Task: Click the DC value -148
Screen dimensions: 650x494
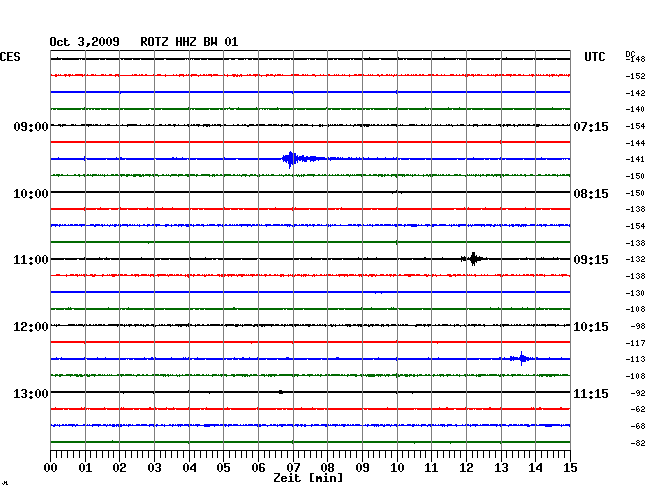Action: click(x=636, y=59)
